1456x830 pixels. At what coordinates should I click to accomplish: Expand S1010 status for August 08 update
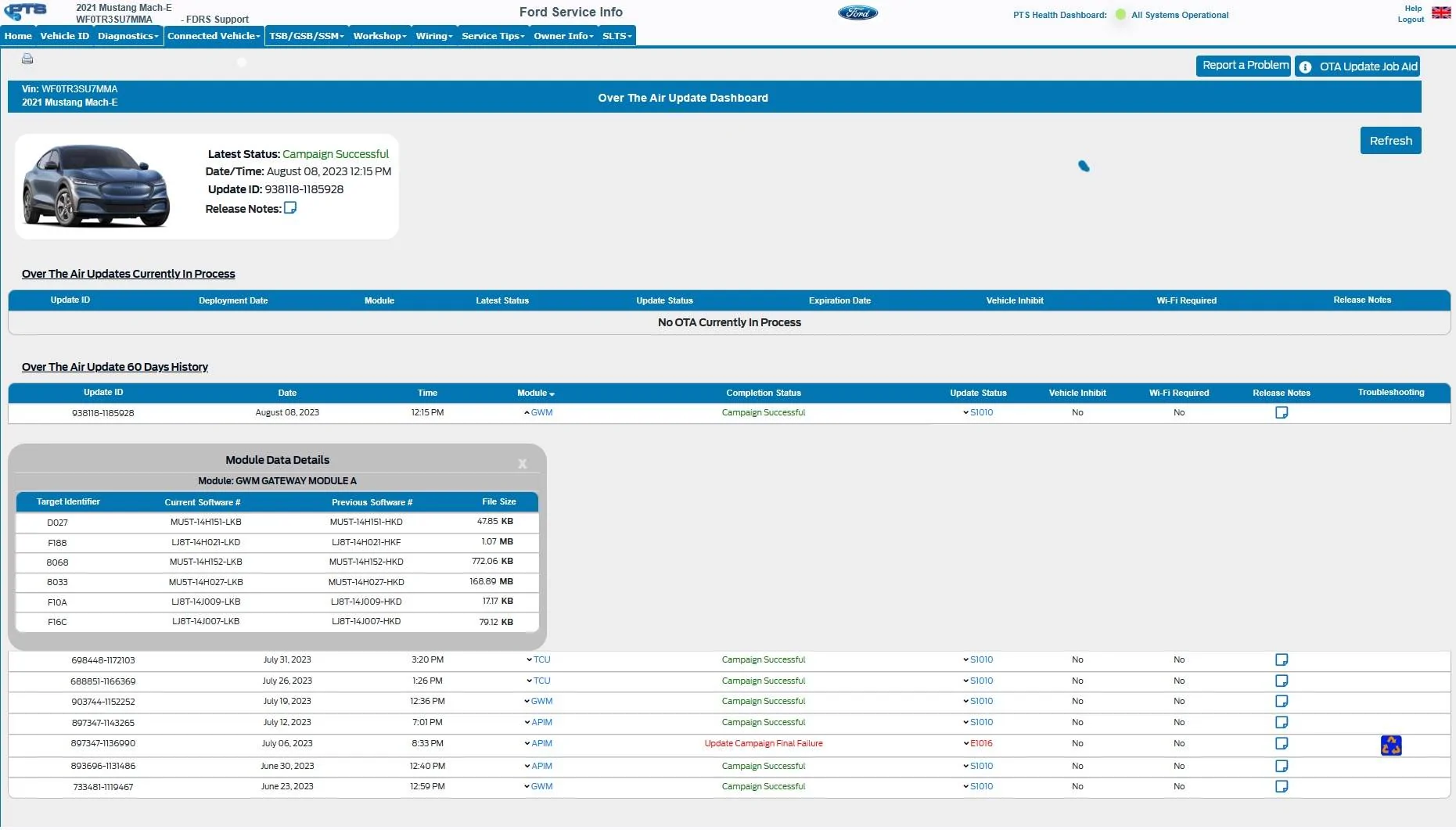978,413
